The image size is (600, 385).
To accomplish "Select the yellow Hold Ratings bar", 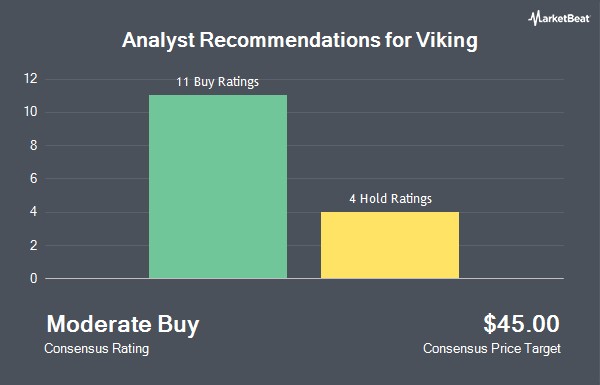I will click(x=390, y=245).
